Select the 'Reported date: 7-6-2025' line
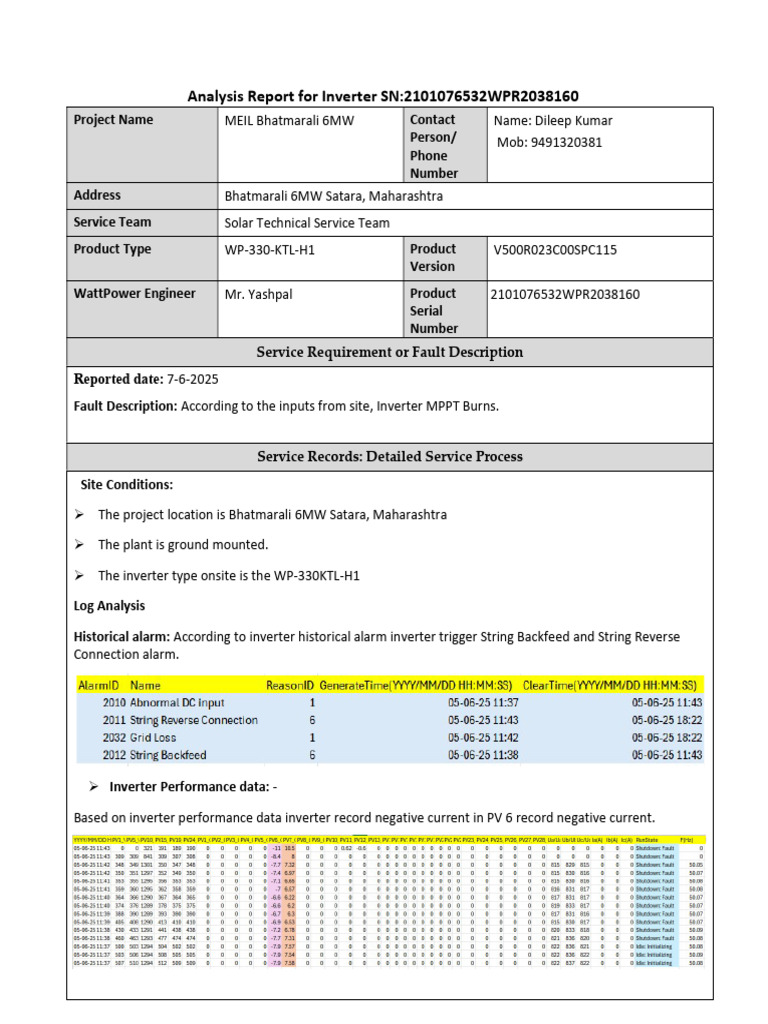This screenshot has width=768, height=1024. click(146, 379)
